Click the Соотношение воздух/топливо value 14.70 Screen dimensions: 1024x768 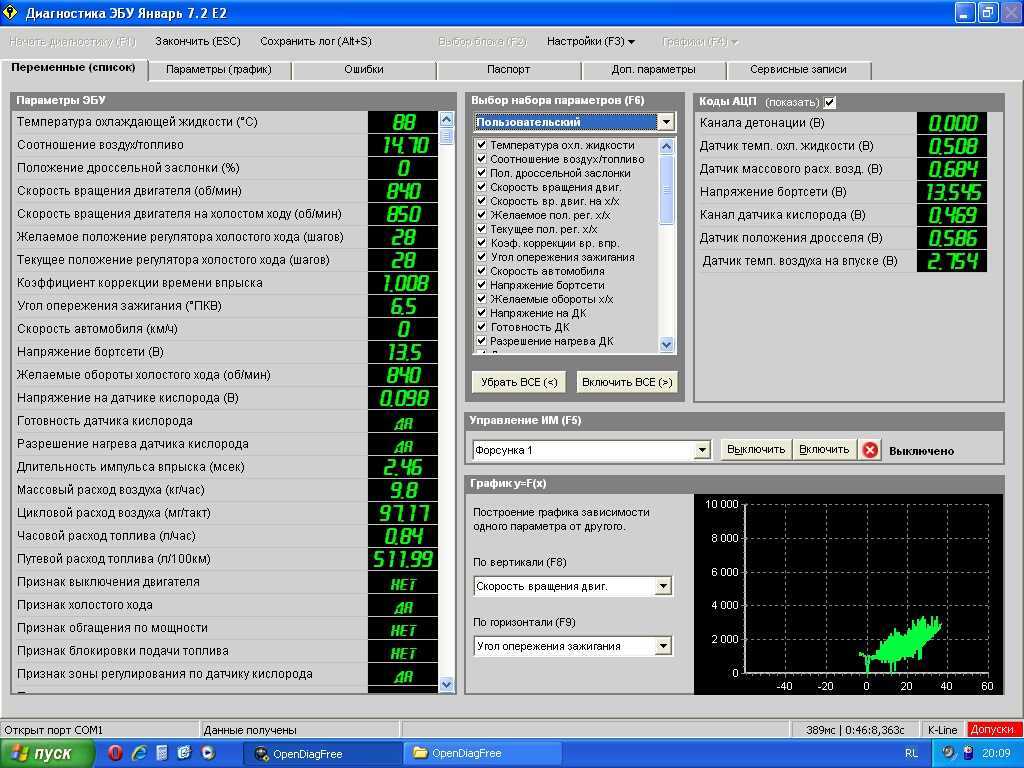tap(403, 145)
